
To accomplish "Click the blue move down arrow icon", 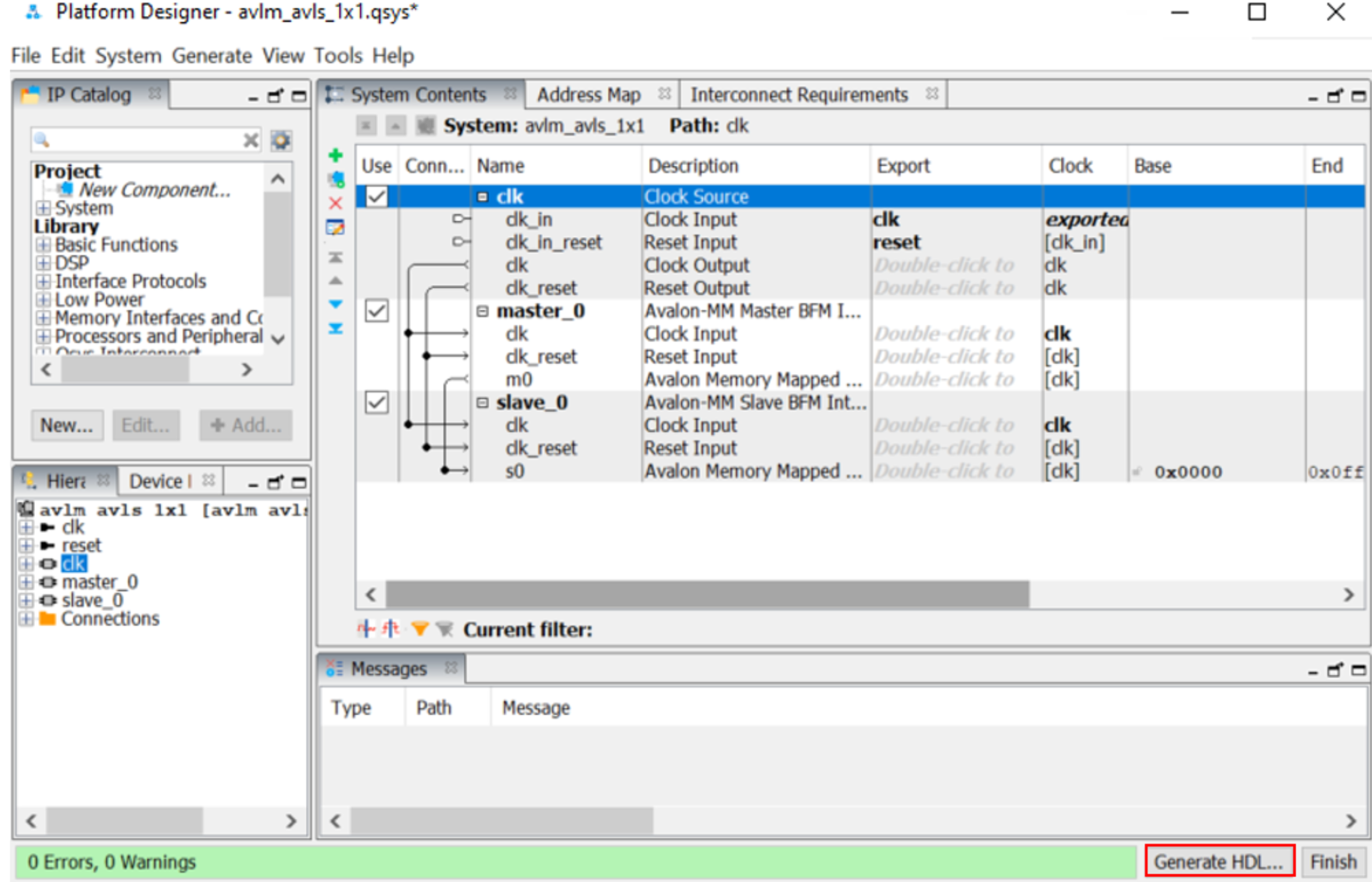I will coord(335,304).
